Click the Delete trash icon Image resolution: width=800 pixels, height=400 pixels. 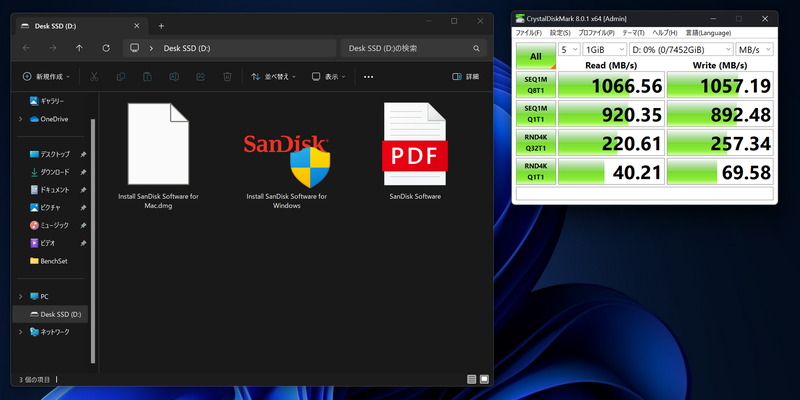(x=227, y=77)
